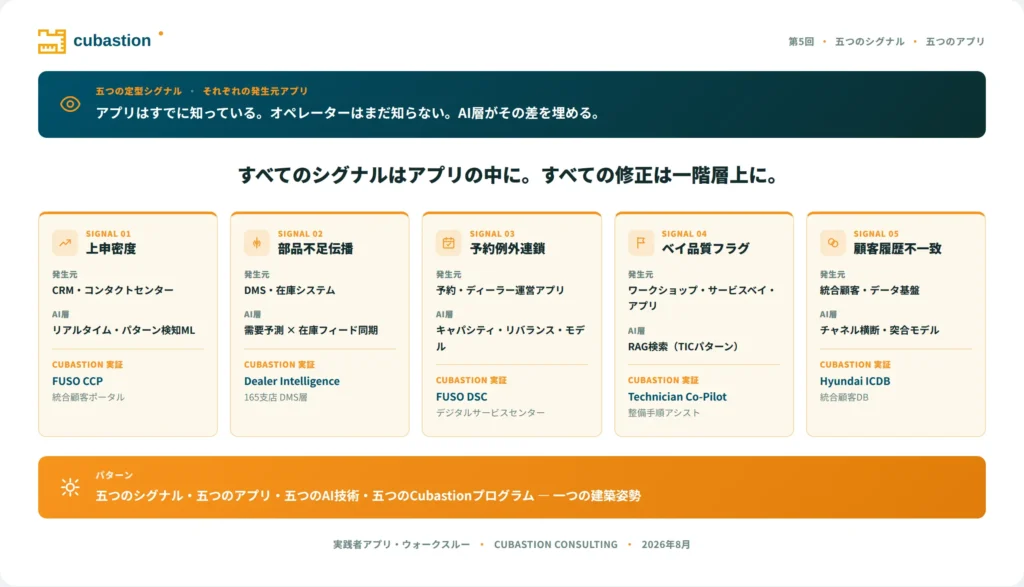The image size is (1024, 587).
Task: Click the trend arrow icon in Signal 01 card
Action: tap(65, 243)
